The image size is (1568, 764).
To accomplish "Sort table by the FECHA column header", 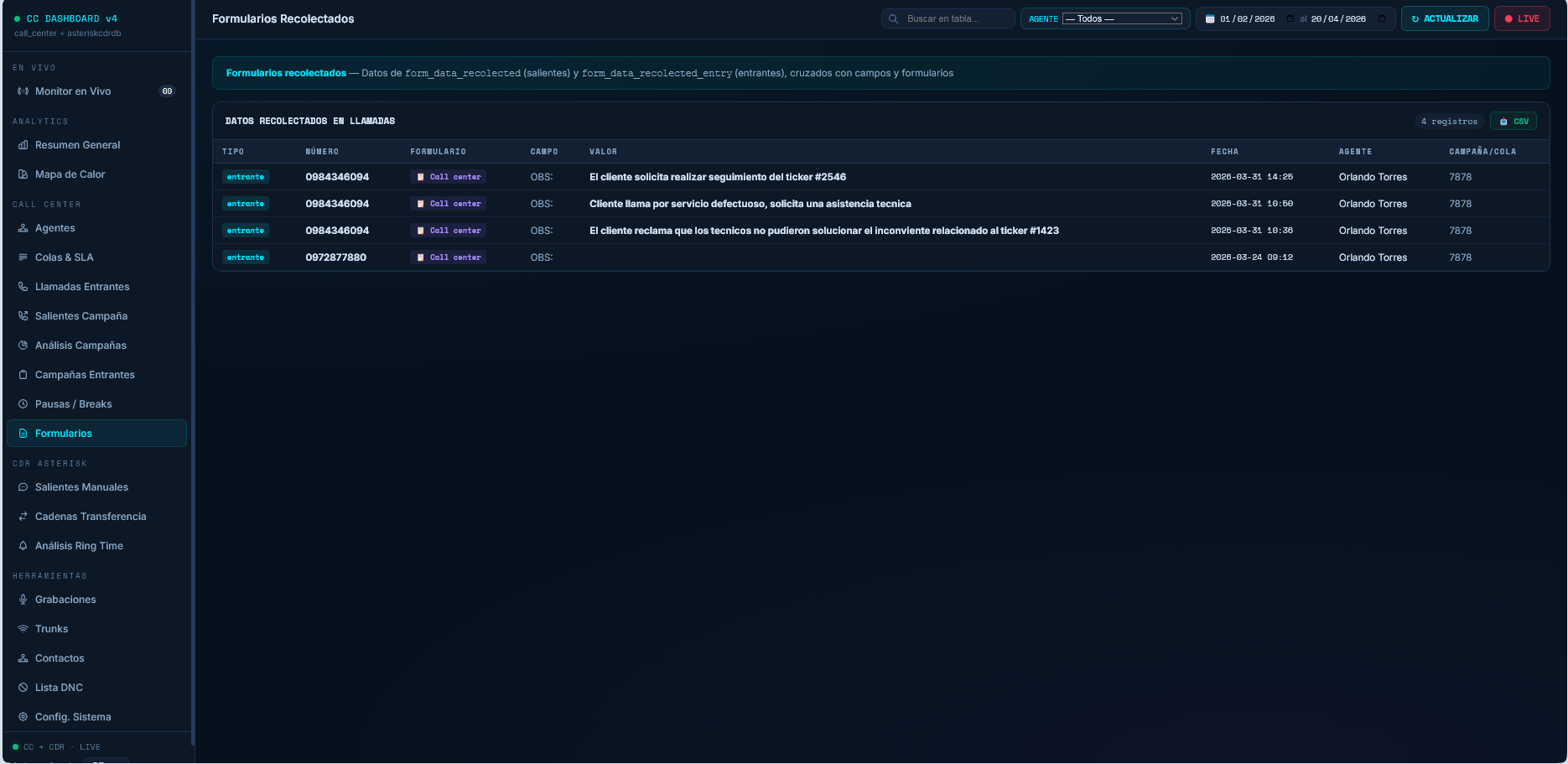I will click(1224, 152).
